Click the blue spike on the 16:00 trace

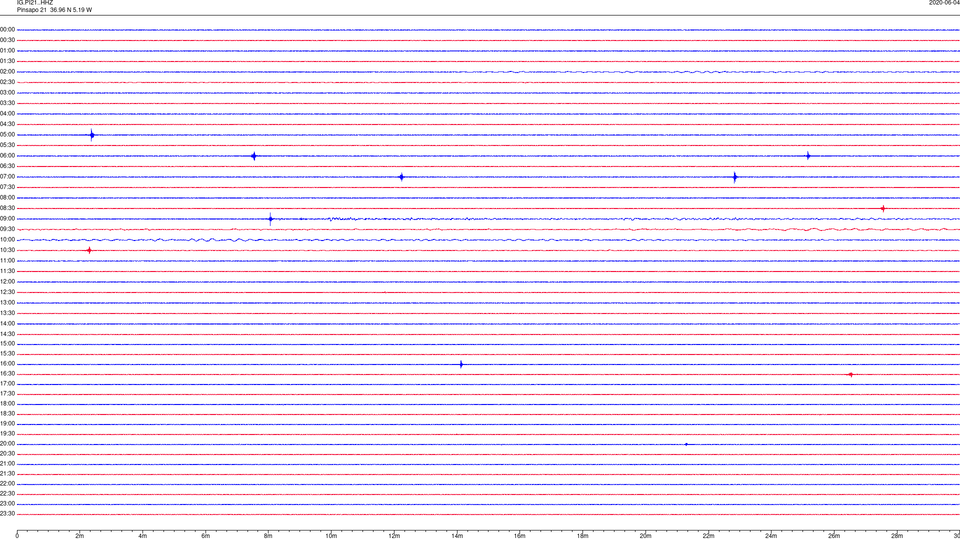(x=461, y=364)
